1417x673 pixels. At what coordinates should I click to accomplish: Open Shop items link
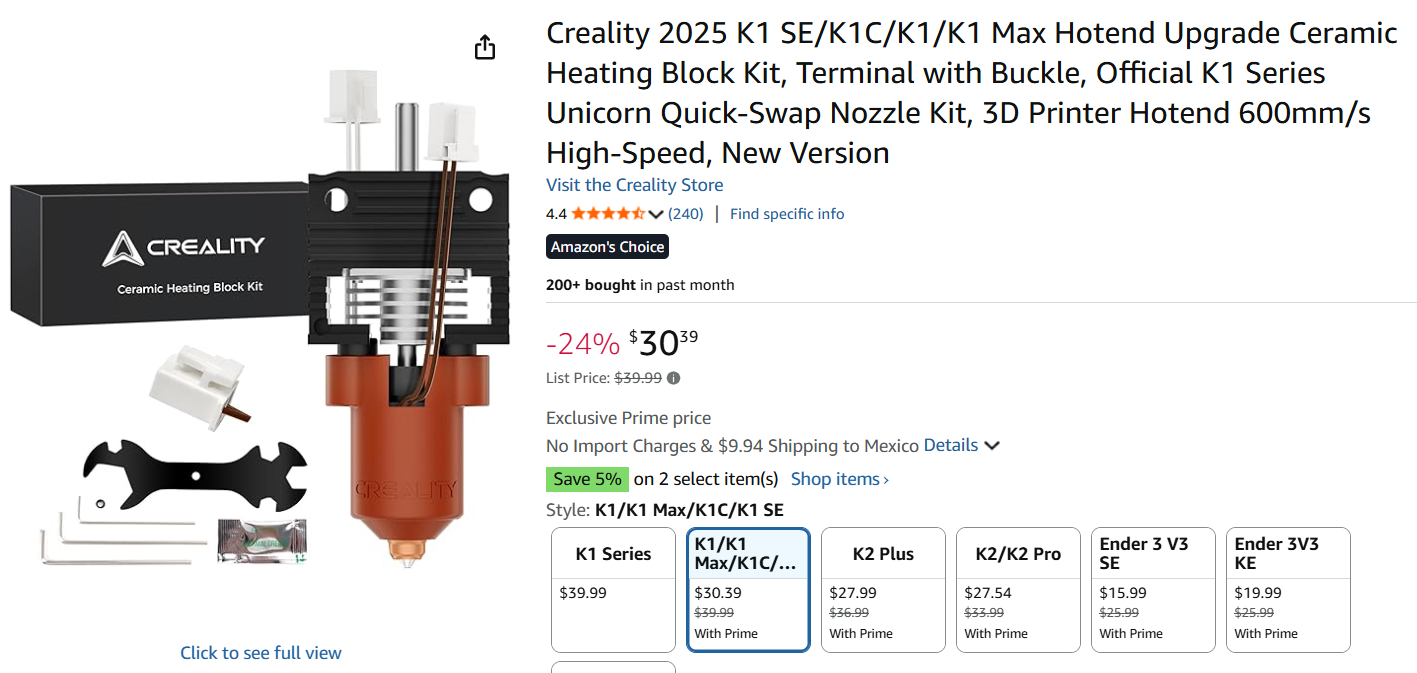pyautogui.click(x=839, y=479)
